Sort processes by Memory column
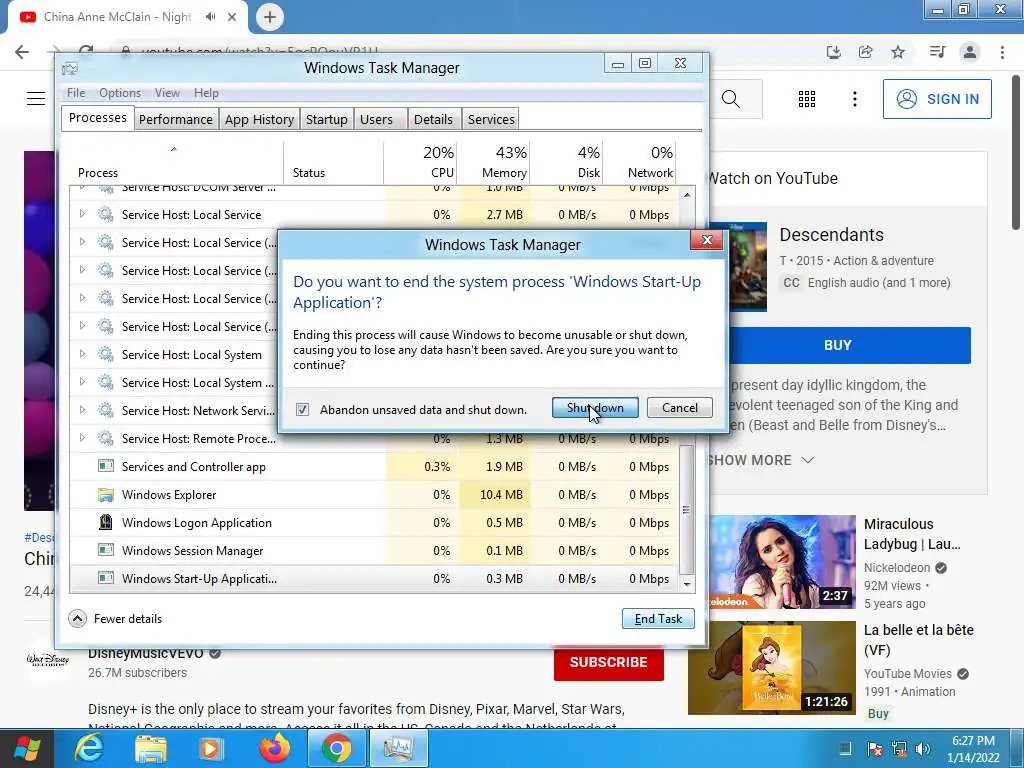 click(492, 163)
